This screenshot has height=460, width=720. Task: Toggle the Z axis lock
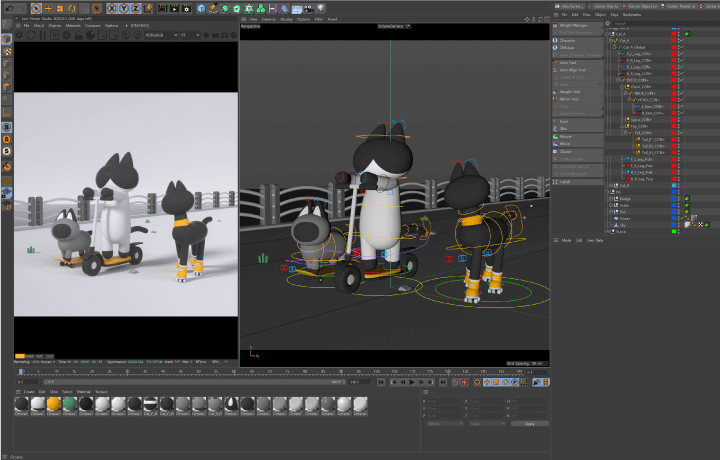[135, 8]
